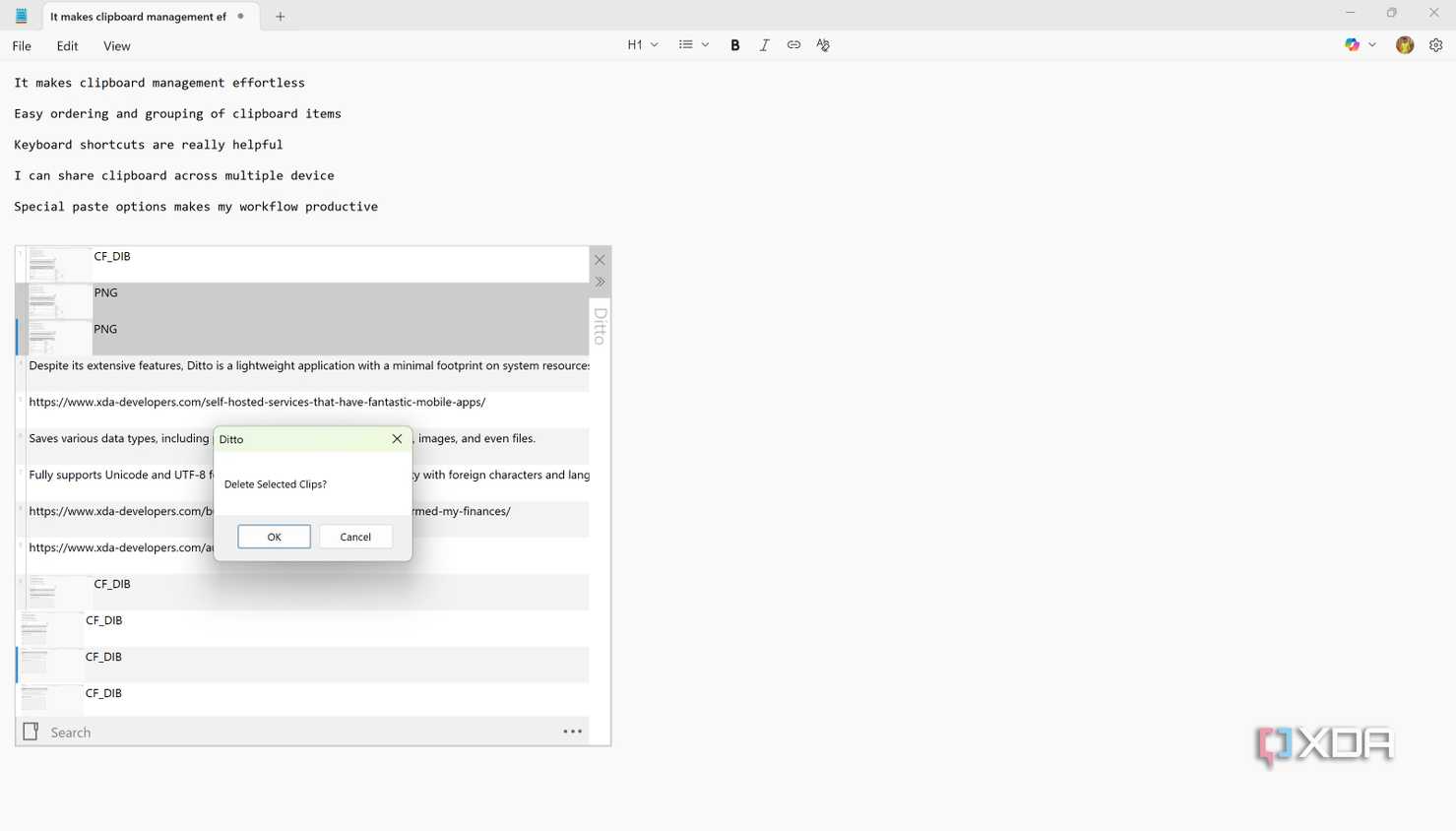Close the unsaved tab via dot indicator
Image resolution: width=1456 pixels, height=831 pixels.
click(x=240, y=17)
